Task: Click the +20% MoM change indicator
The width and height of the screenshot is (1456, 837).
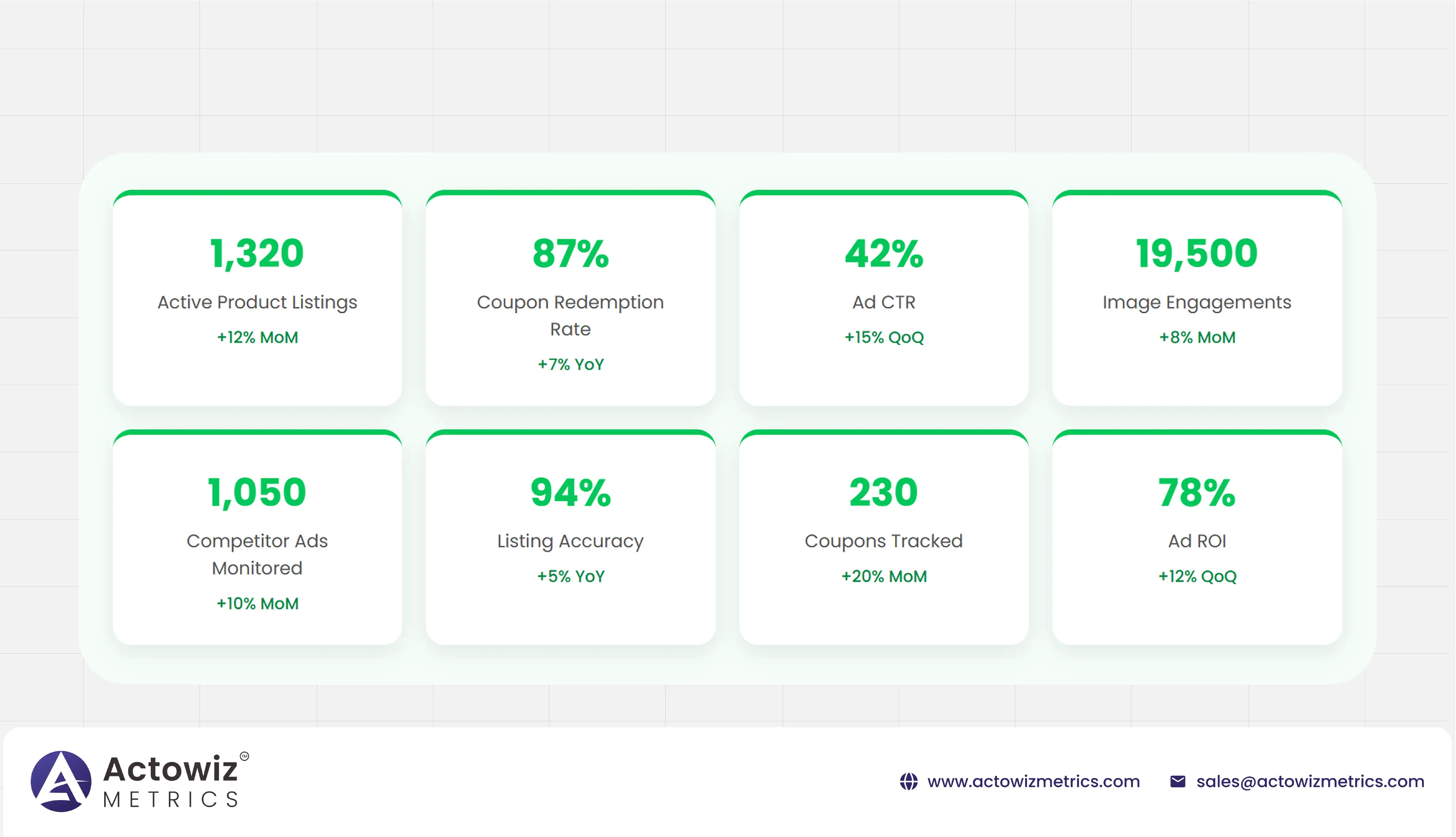Action: point(883,577)
